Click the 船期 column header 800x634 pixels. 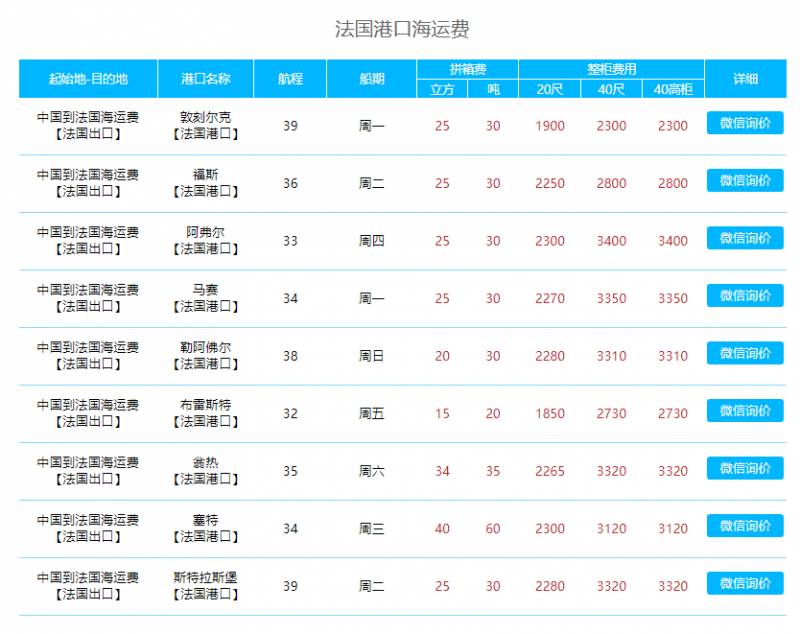(369, 79)
